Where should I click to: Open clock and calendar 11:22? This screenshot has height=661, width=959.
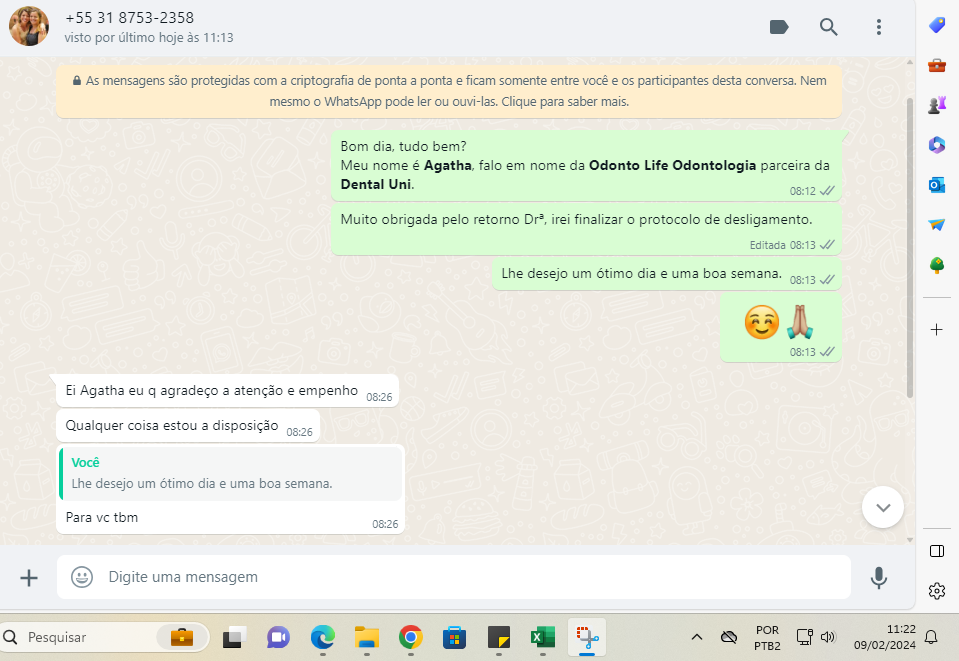884,637
